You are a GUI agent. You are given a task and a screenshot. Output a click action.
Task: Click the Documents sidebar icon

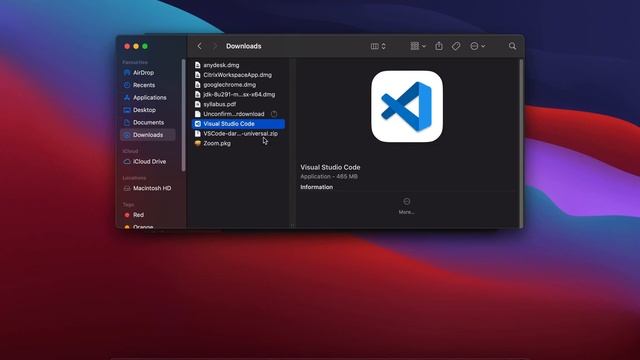tap(127, 122)
